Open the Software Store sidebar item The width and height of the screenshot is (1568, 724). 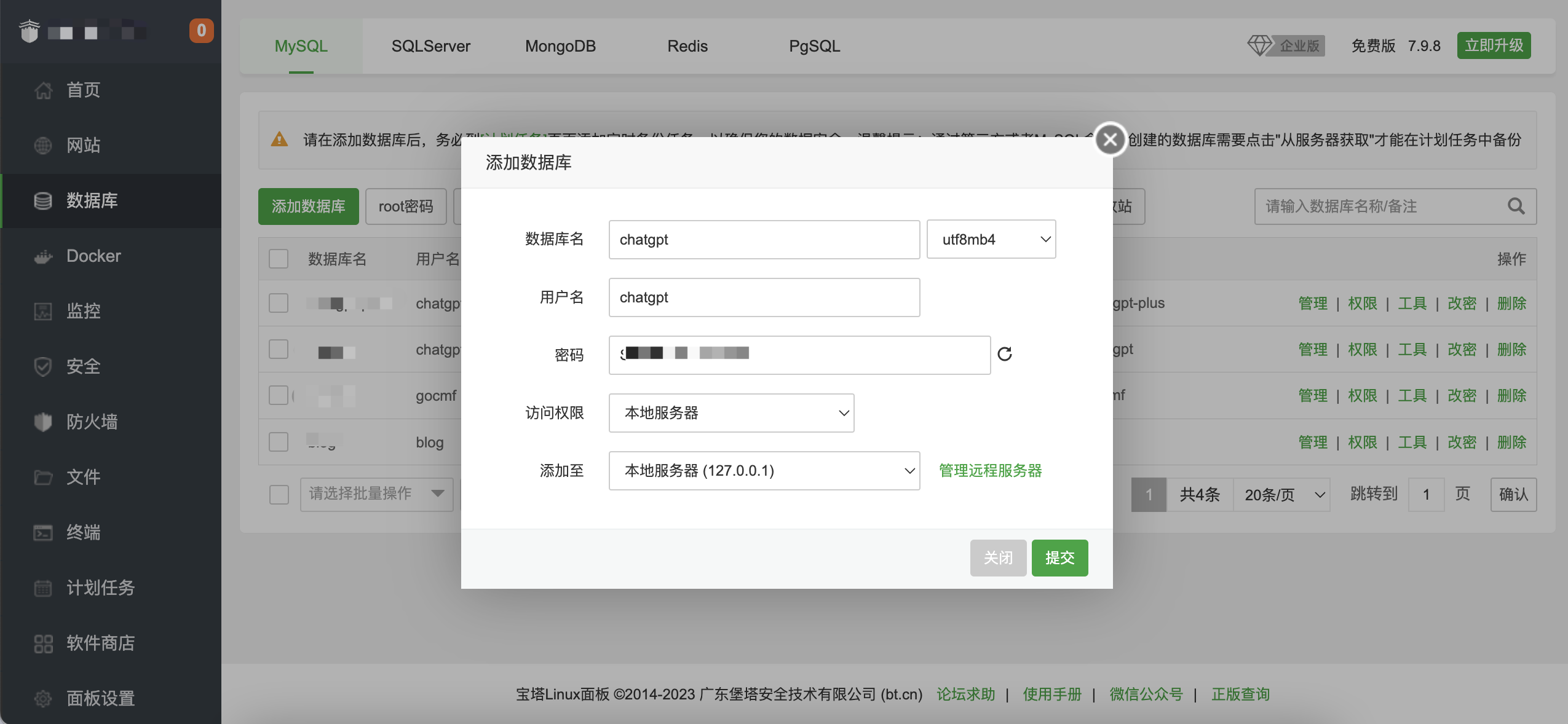point(100,643)
